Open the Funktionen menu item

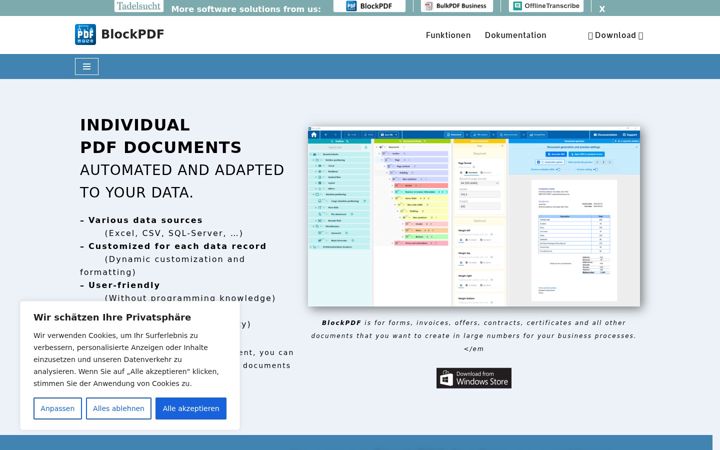448,35
